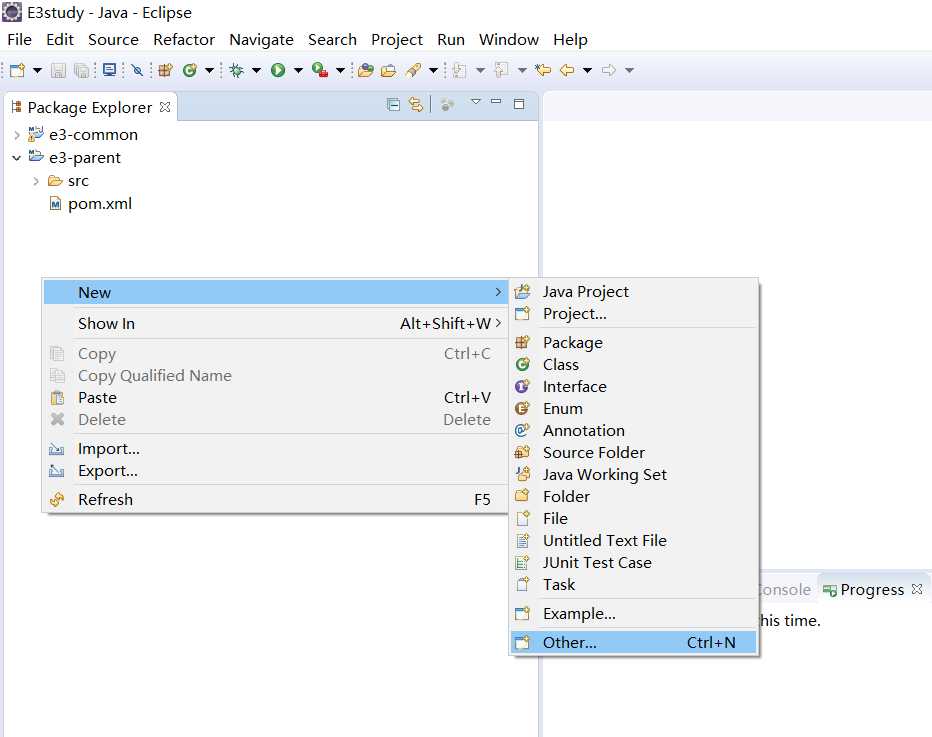Open the Project menu
The height and width of the screenshot is (737, 932).
click(397, 40)
